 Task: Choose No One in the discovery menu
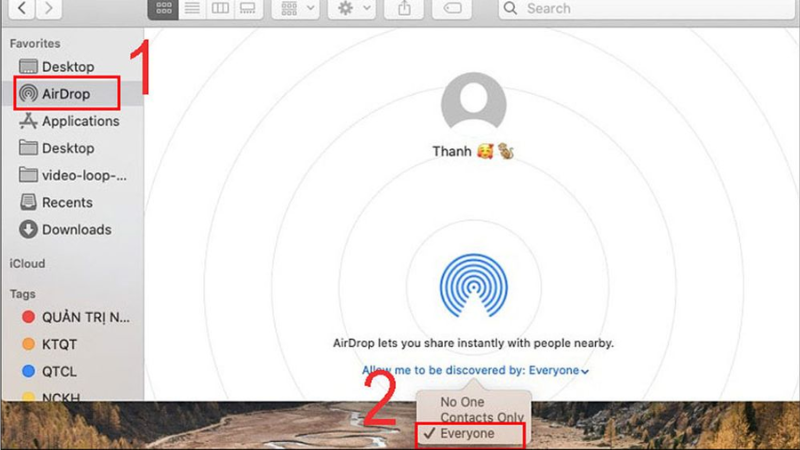462,402
